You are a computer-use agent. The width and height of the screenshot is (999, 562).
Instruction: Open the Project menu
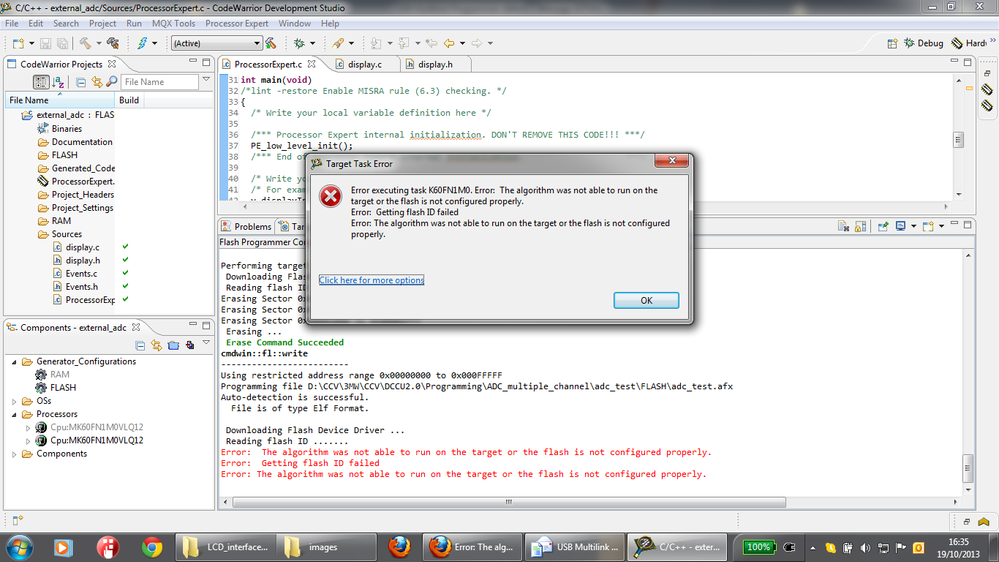(102, 24)
